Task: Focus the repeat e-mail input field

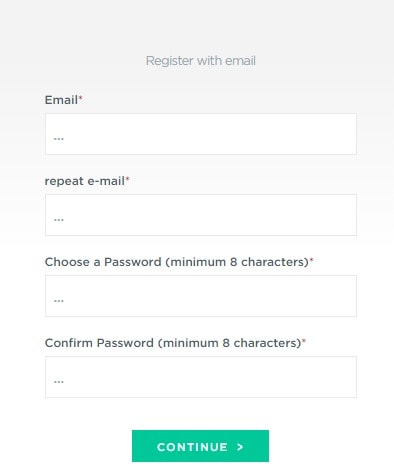Action: (x=201, y=215)
